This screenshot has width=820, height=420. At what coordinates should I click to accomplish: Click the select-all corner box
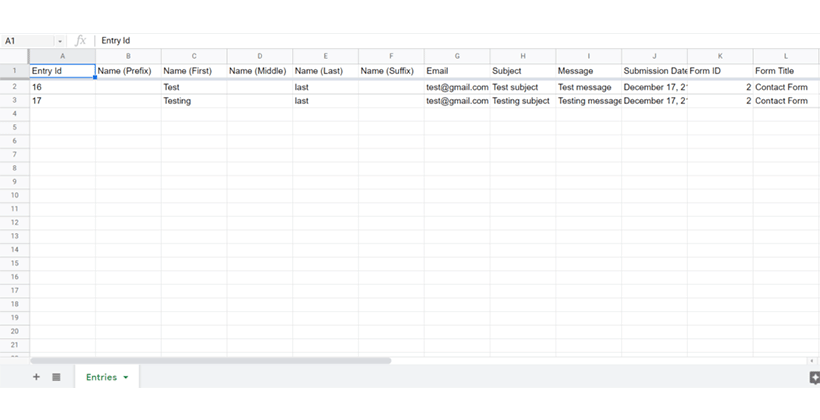click(x=15, y=56)
